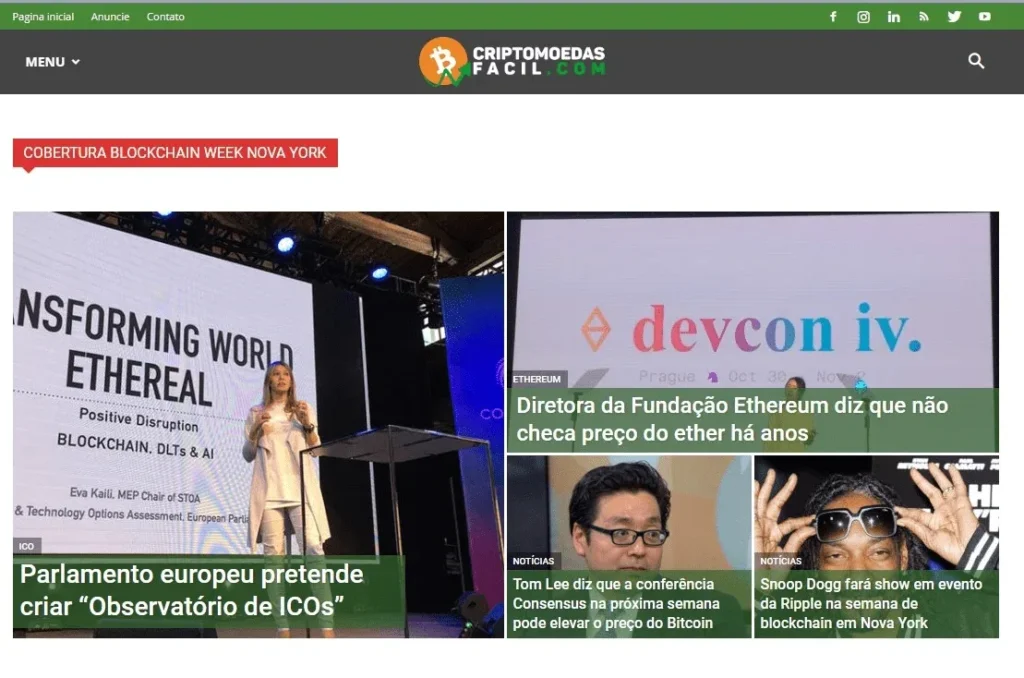Open Cobertura Blockchain Week Nova York section
Viewport: 1024px width, 678px height.
[x=175, y=153]
